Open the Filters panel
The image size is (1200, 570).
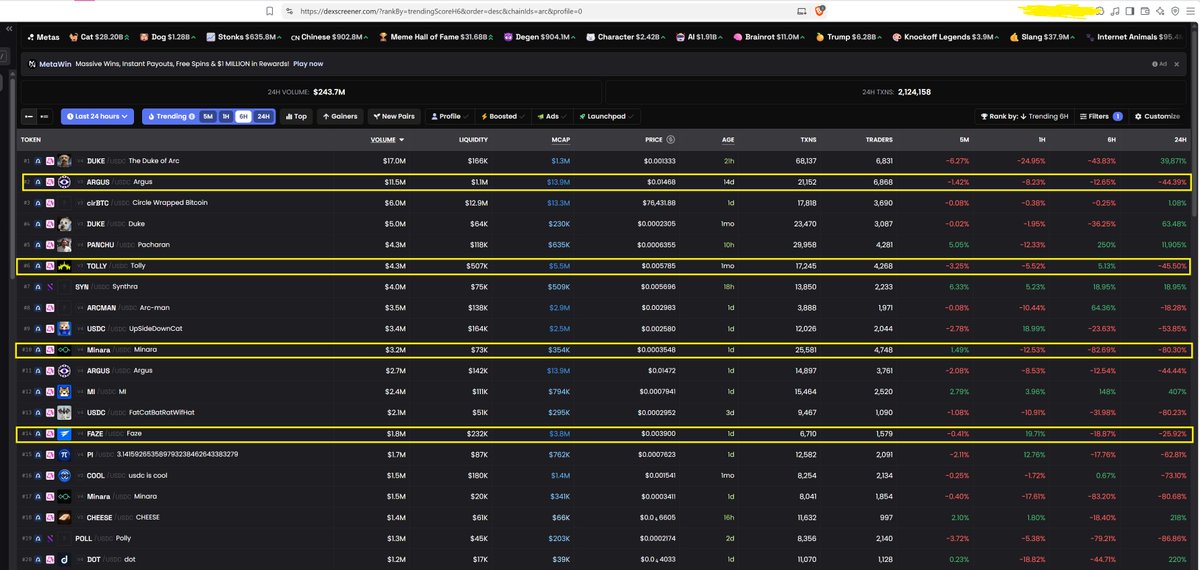pos(1101,116)
